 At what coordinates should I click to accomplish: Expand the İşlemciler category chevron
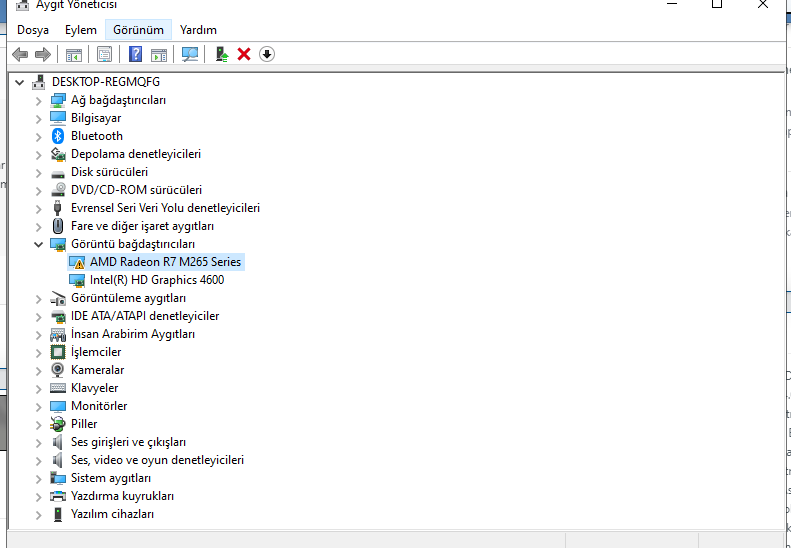coord(38,352)
